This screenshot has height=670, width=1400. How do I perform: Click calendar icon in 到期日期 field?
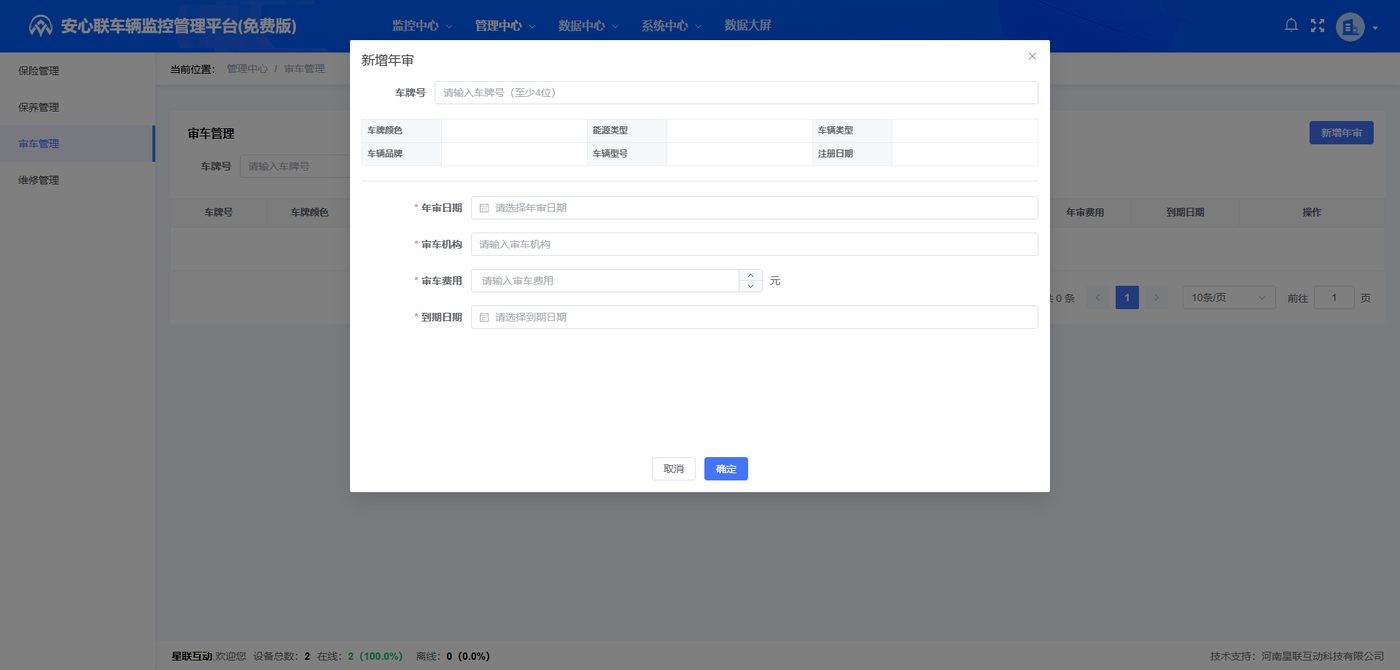pyautogui.click(x=484, y=317)
